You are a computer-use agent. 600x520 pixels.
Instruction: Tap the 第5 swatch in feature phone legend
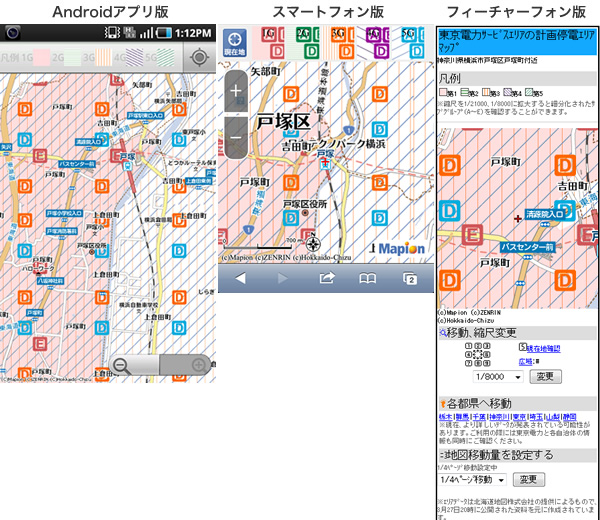point(529,92)
